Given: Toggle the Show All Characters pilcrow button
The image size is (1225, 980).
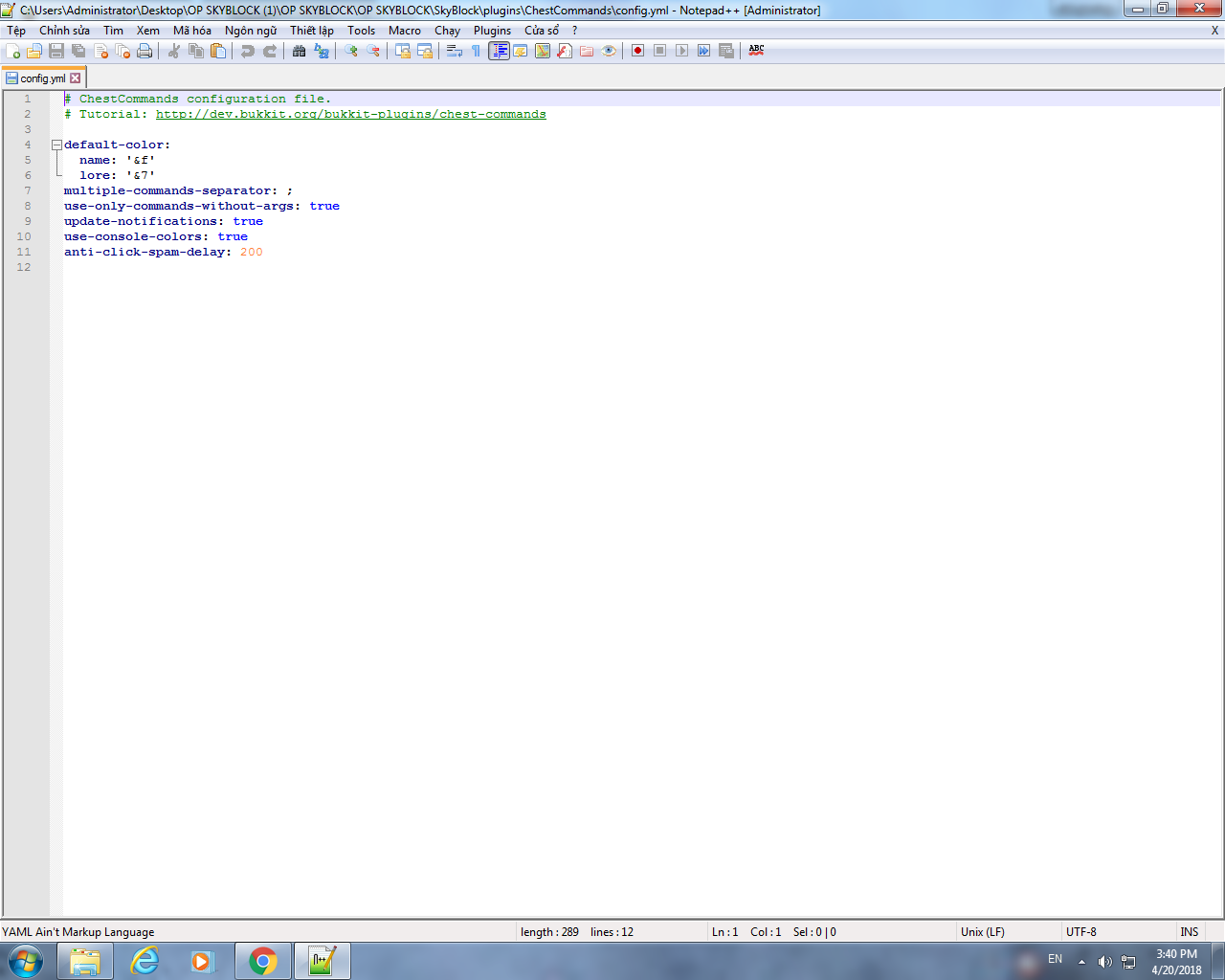Looking at the screenshot, I should pyautogui.click(x=476, y=51).
